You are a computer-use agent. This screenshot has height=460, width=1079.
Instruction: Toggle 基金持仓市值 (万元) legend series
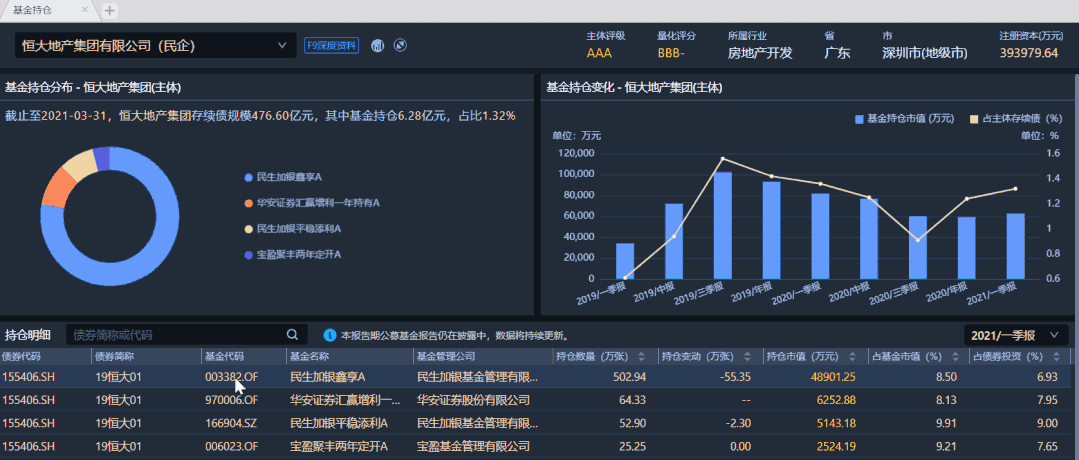[904, 118]
